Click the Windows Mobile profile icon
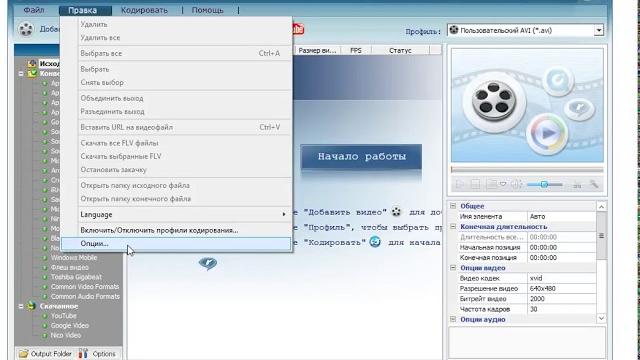Viewport: 640px width, 360px height. point(45,258)
